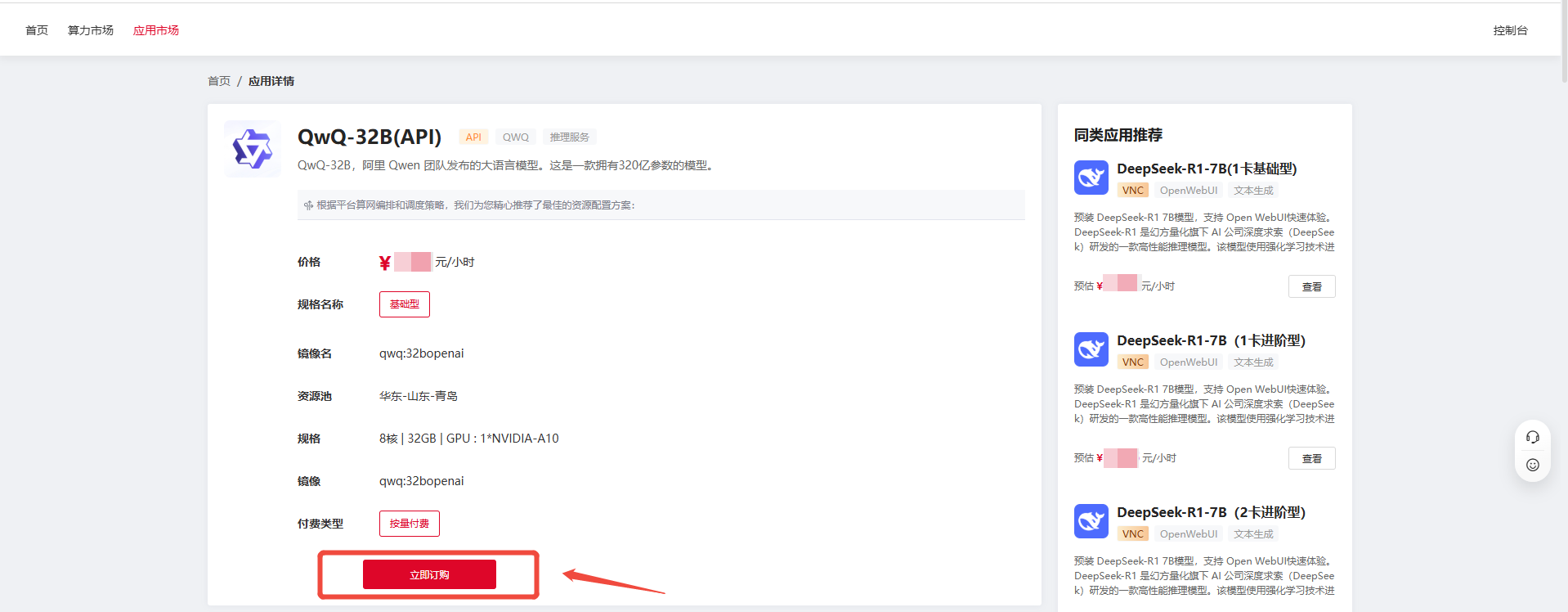The image size is (1568, 612).
Task: Click the 同类应用推荐 heading
Action: (1118, 135)
